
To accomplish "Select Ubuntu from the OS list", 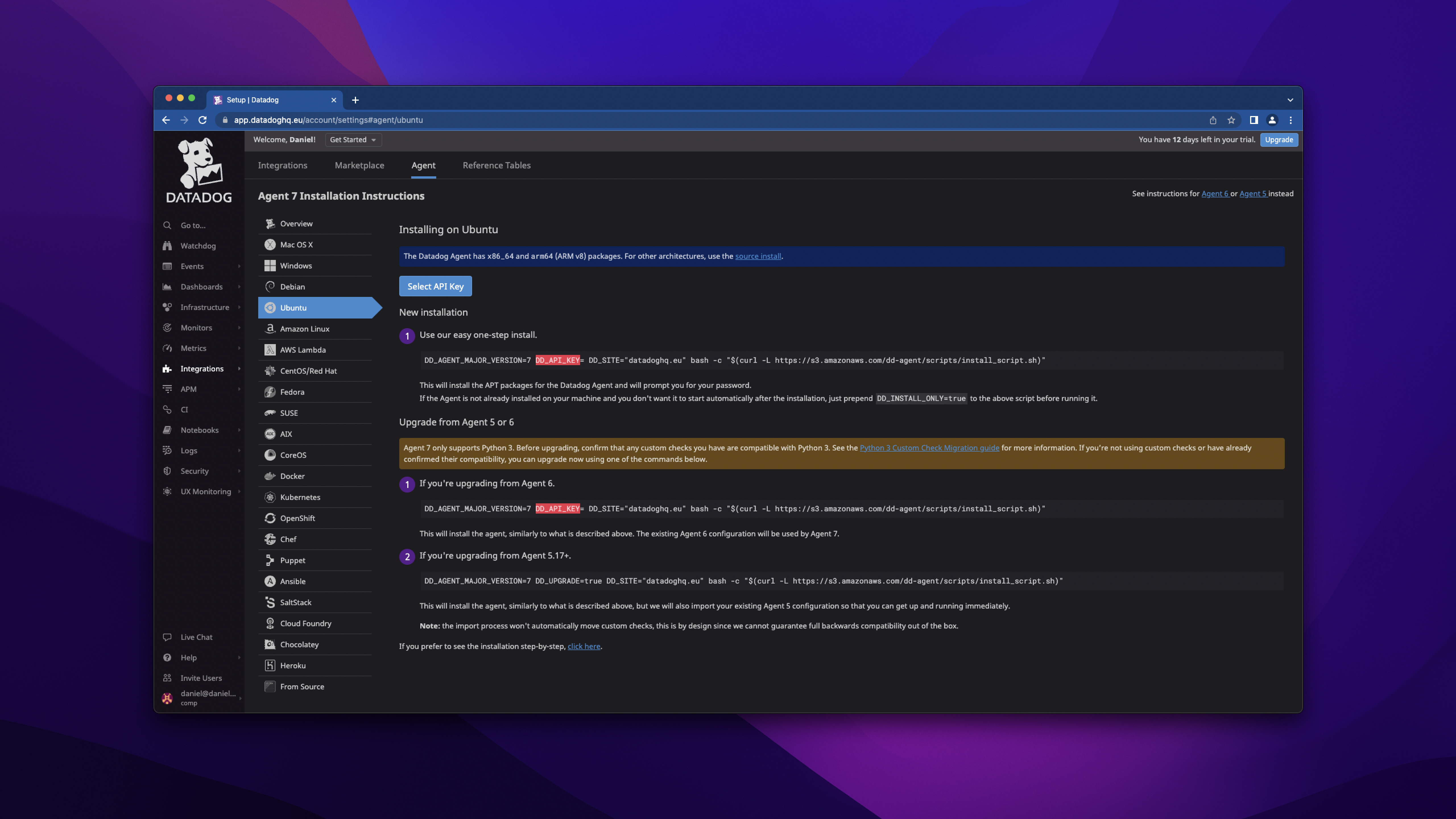I will [x=293, y=307].
